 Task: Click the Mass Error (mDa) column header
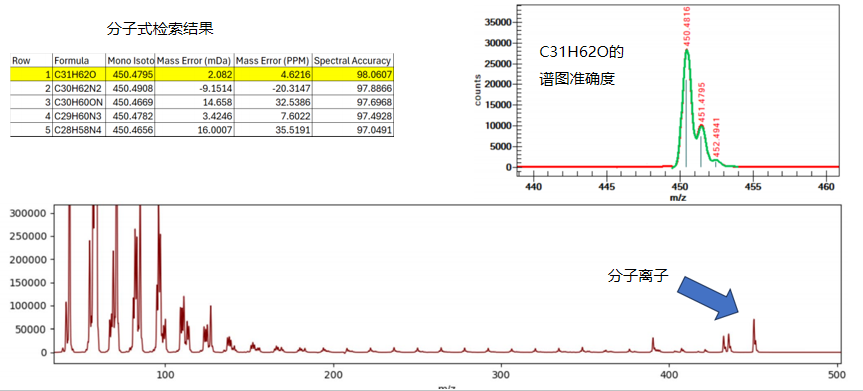coord(195,61)
